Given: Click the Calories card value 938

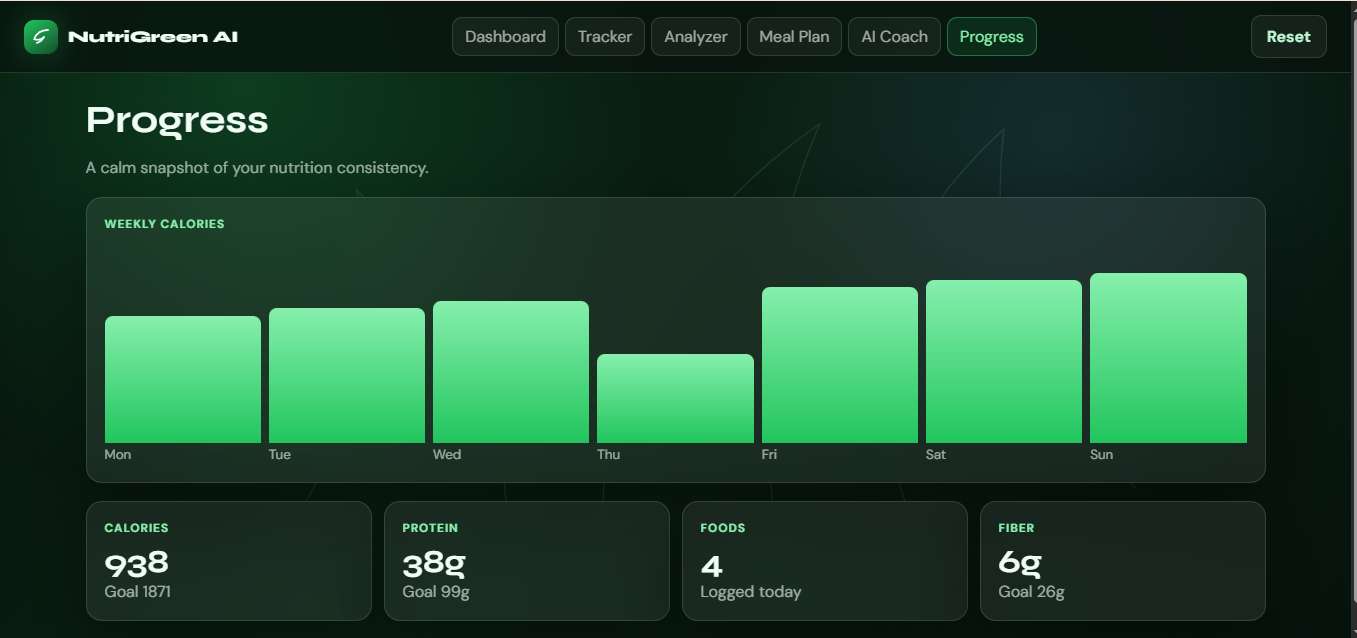Looking at the screenshot, I should [137, 564].
